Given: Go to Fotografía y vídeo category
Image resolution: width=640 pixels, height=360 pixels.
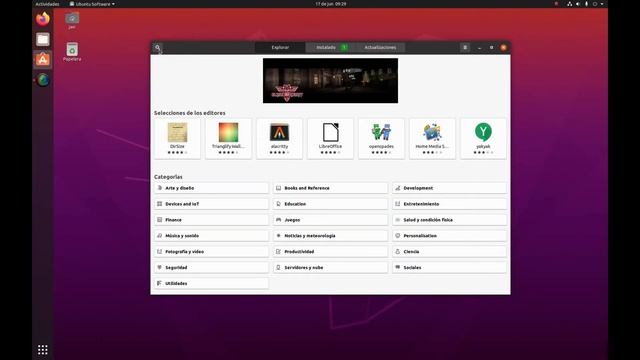Looking at the screenshot, I should tap(211, 252).
